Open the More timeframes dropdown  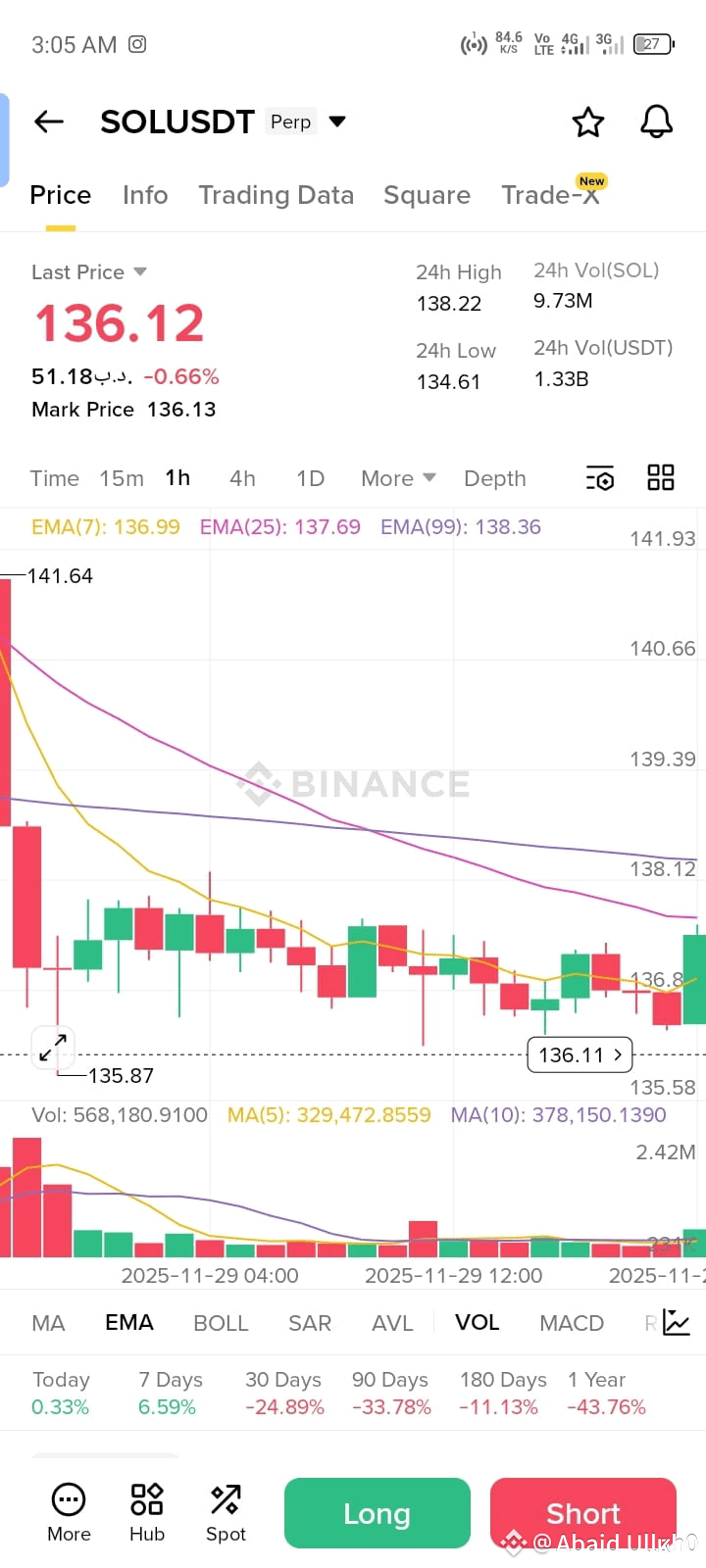[x=398, y=478]
